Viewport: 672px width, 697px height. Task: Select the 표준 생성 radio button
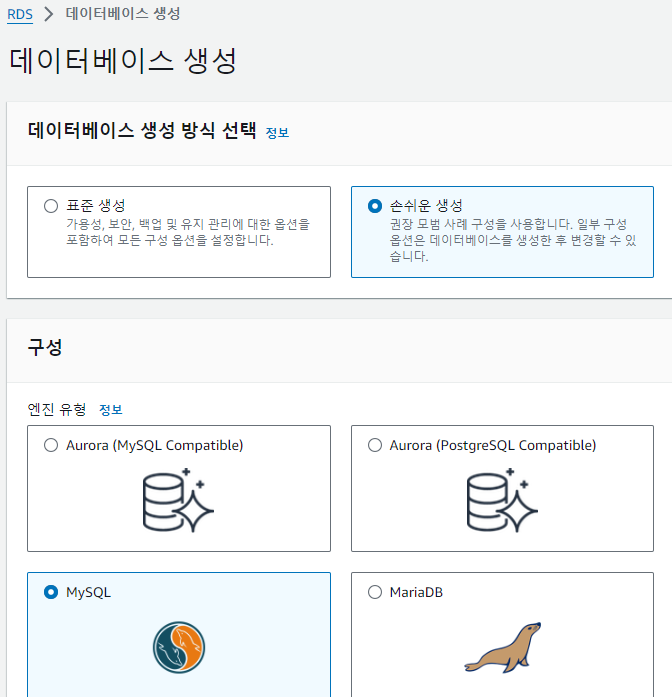pos(51,206)
